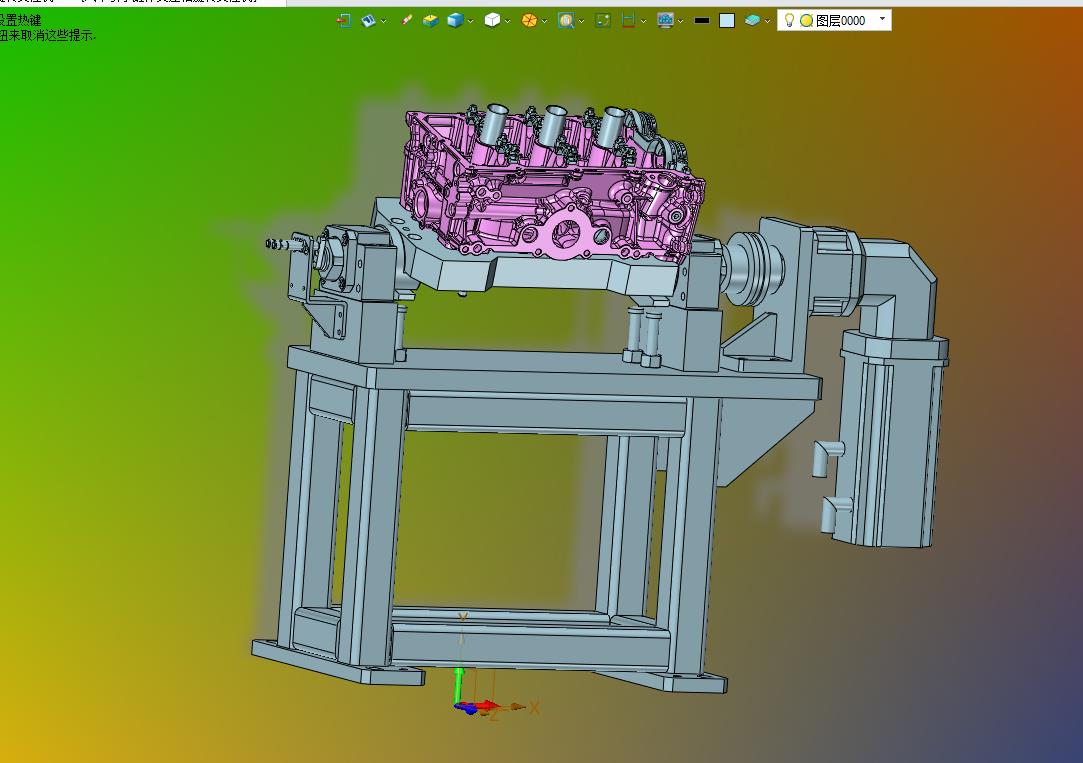
Task: Click the yellow circle layer color indicator
Action: pyautogui.click(x=806, y=21)
